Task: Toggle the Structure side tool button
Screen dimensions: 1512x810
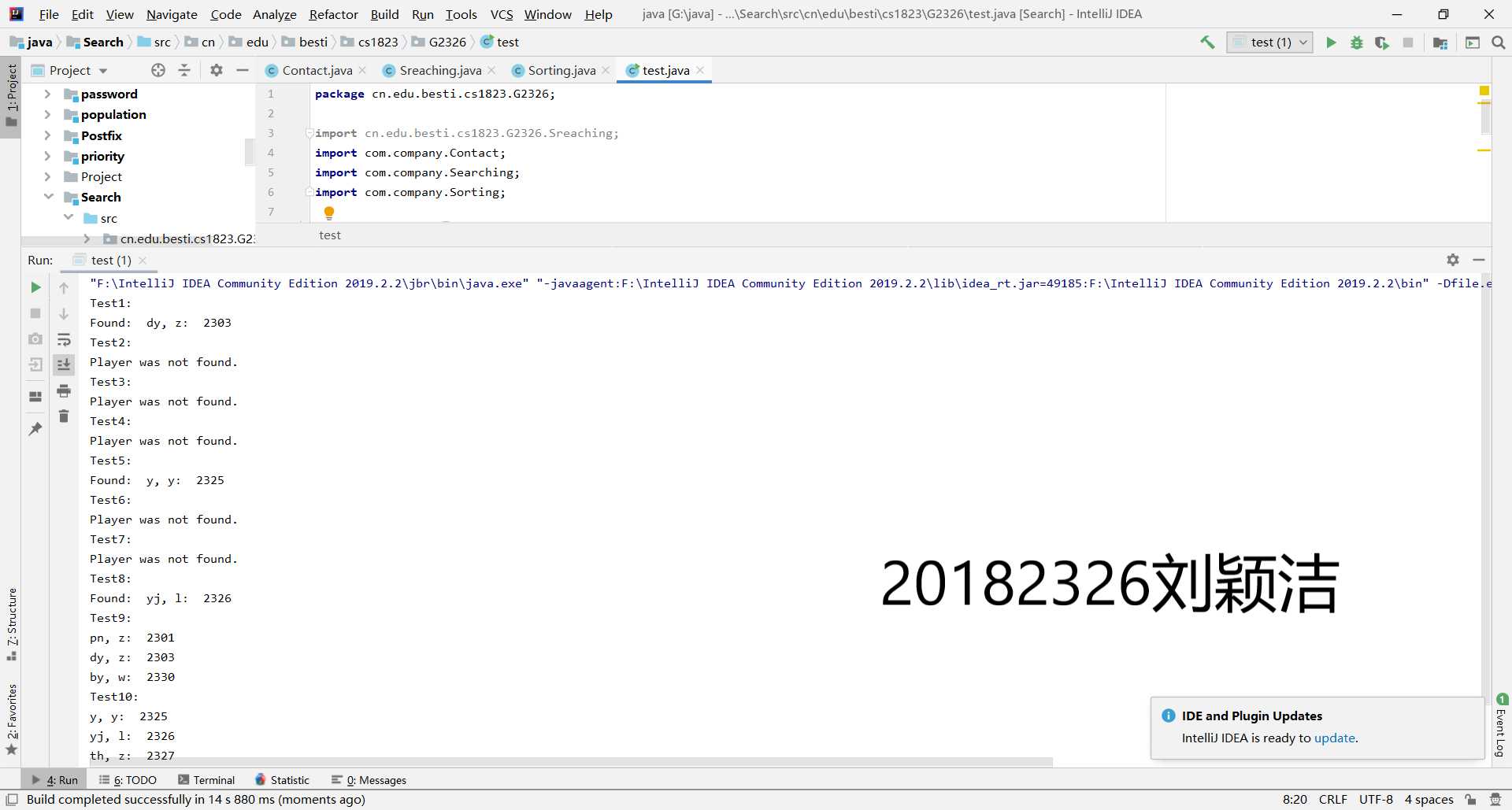Action: 11,624
